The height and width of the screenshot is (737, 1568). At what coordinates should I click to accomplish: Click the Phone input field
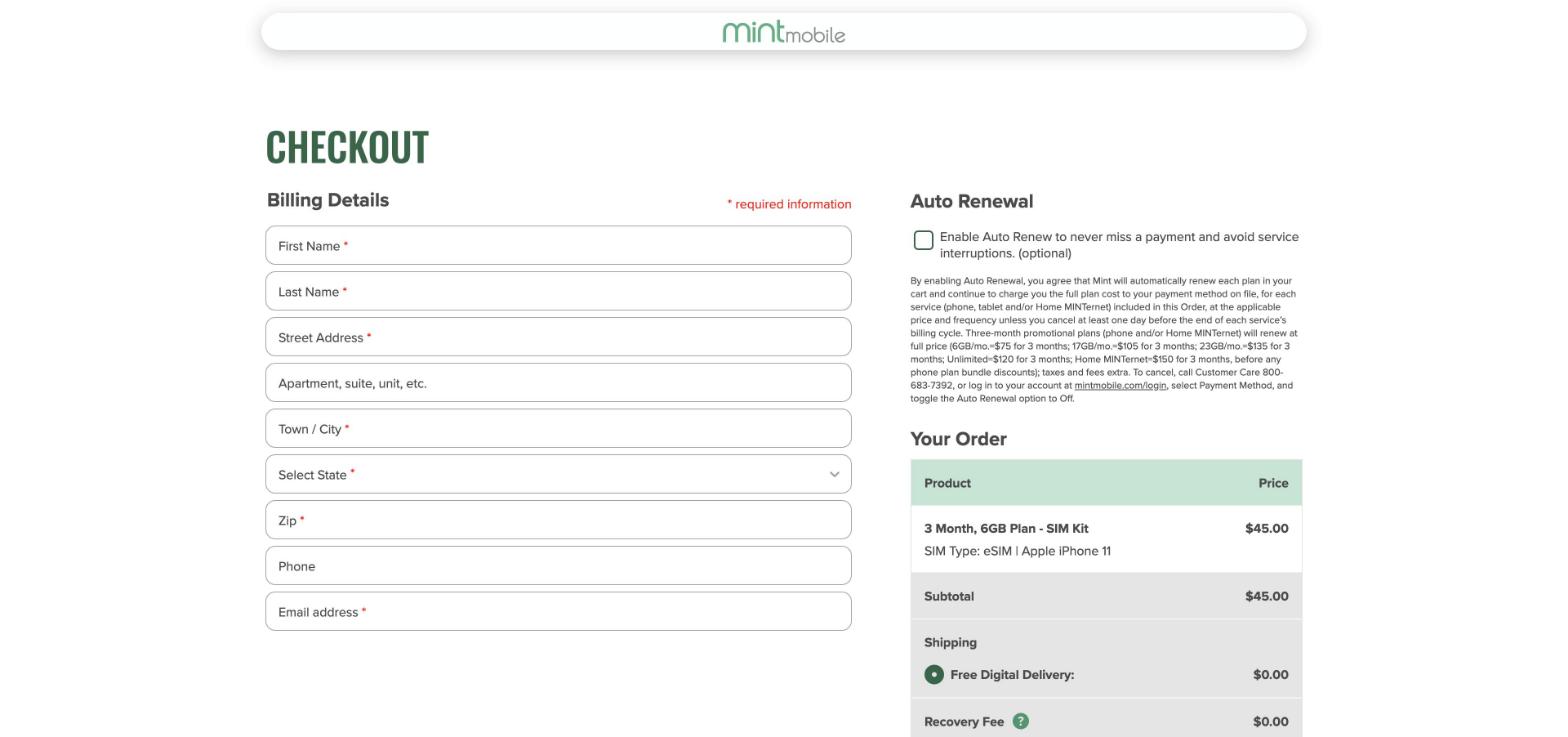[558, 566]
